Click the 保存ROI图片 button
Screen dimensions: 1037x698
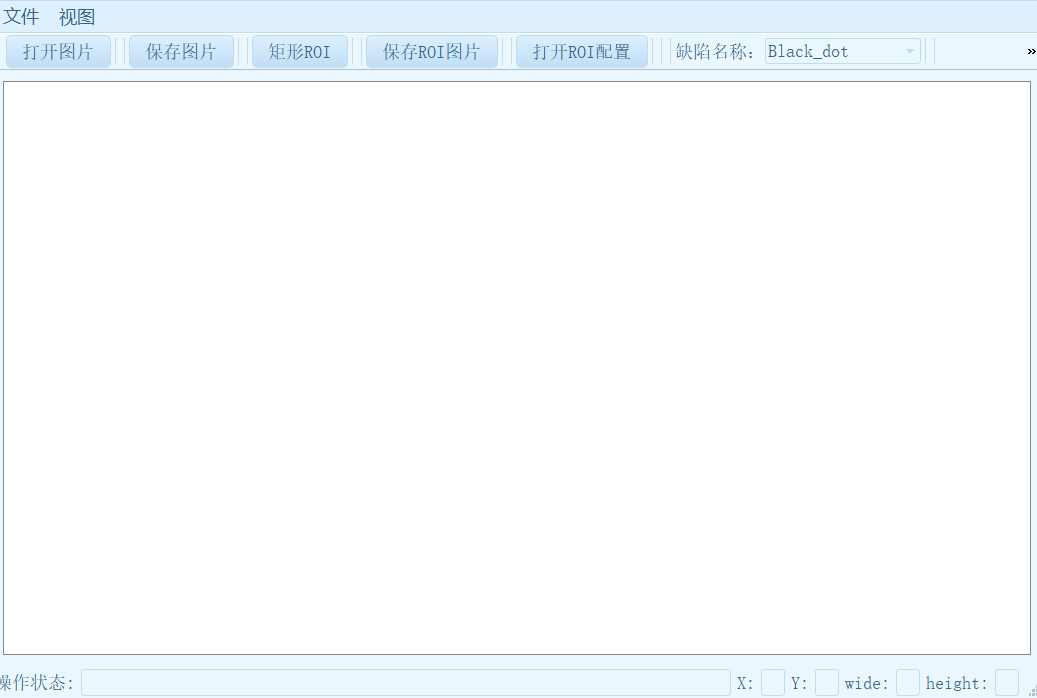click(x=432, y=52)
